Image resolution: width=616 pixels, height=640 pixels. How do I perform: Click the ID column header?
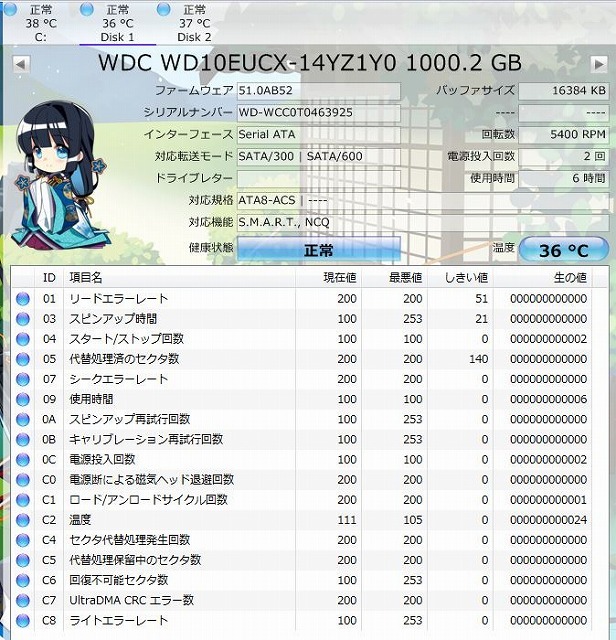tap(49, 278)
